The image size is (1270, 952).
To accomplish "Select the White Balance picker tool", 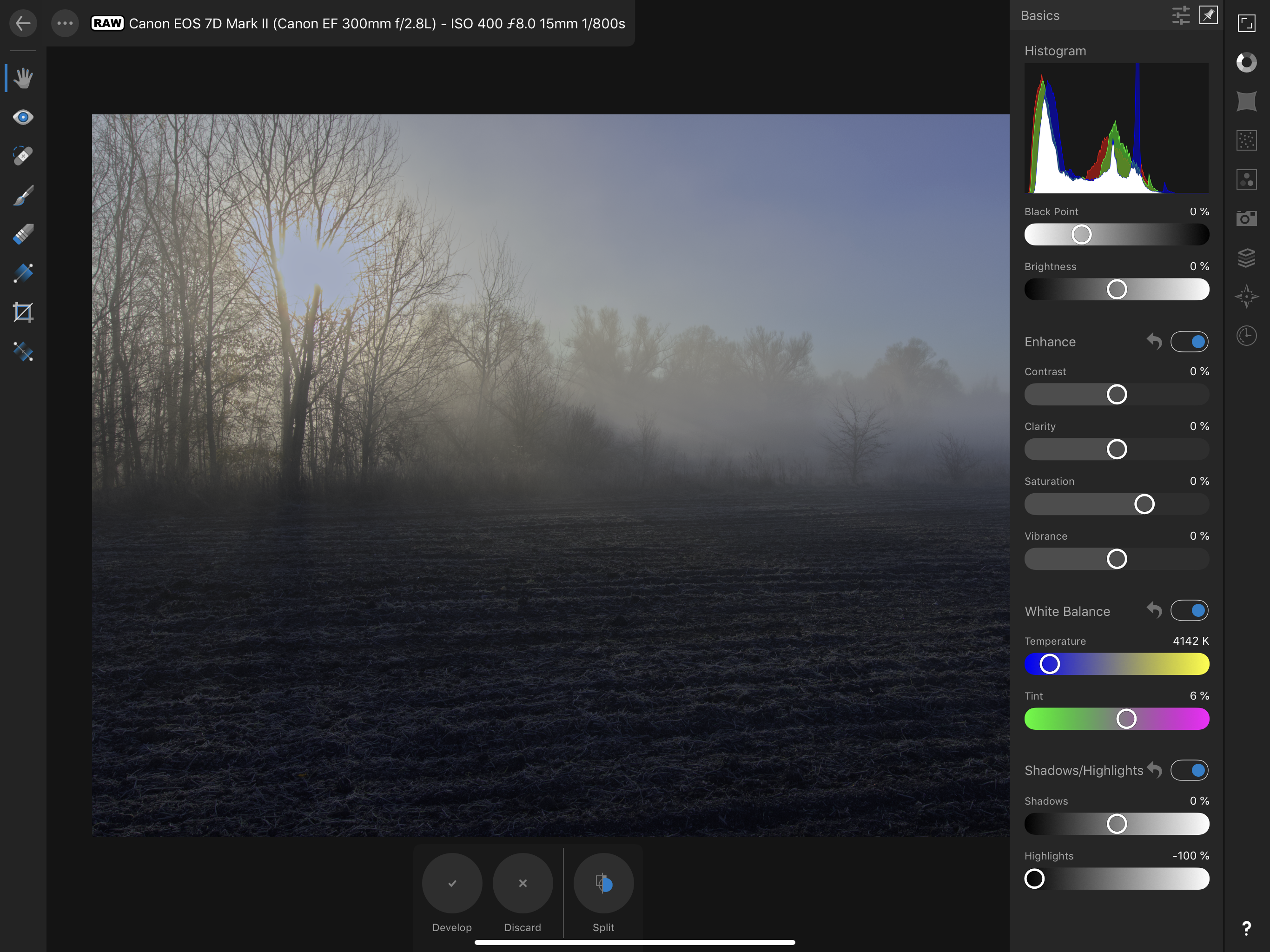I will [23, 351].
